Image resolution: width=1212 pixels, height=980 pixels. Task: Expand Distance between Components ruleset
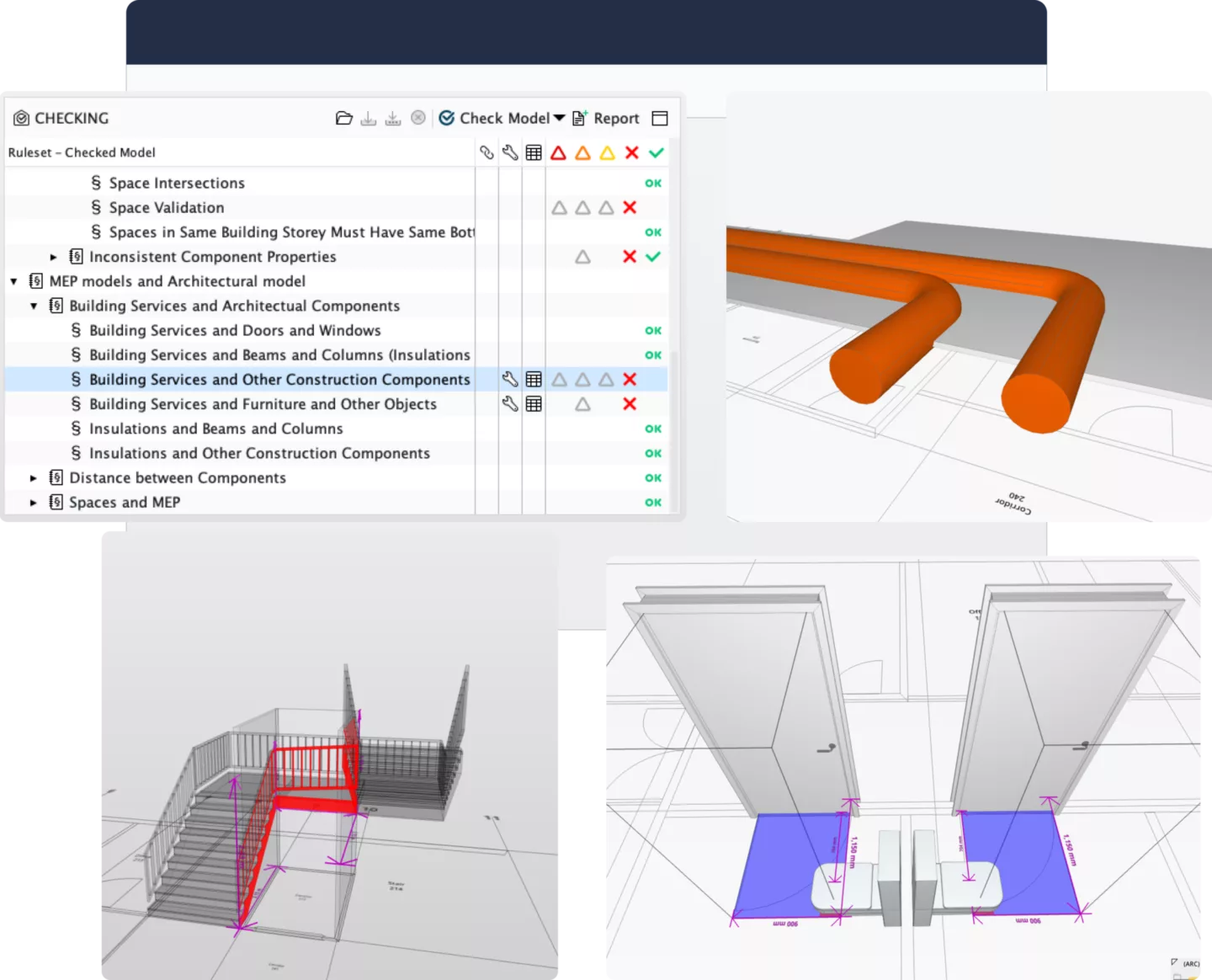pos(34,477)
